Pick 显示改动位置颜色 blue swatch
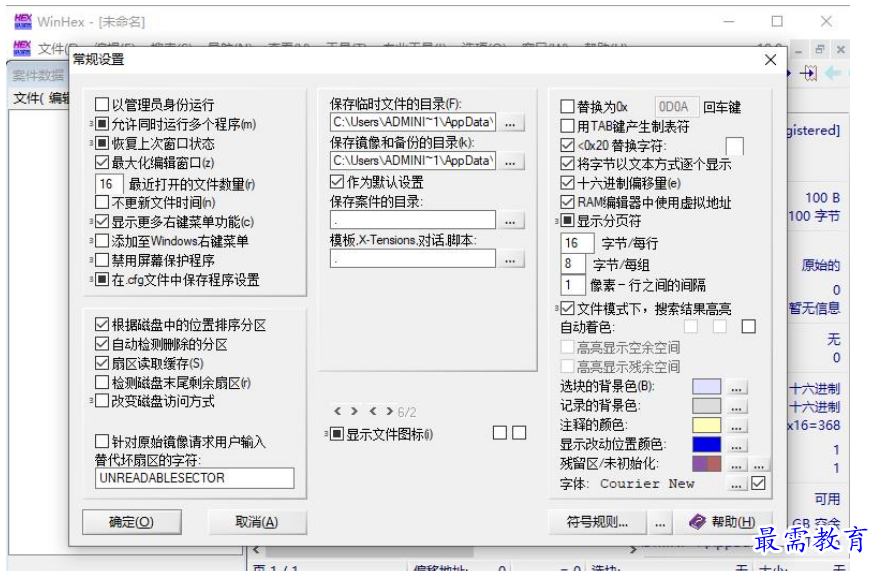Screen dimensions: 876x571 (x=706, y=444)
